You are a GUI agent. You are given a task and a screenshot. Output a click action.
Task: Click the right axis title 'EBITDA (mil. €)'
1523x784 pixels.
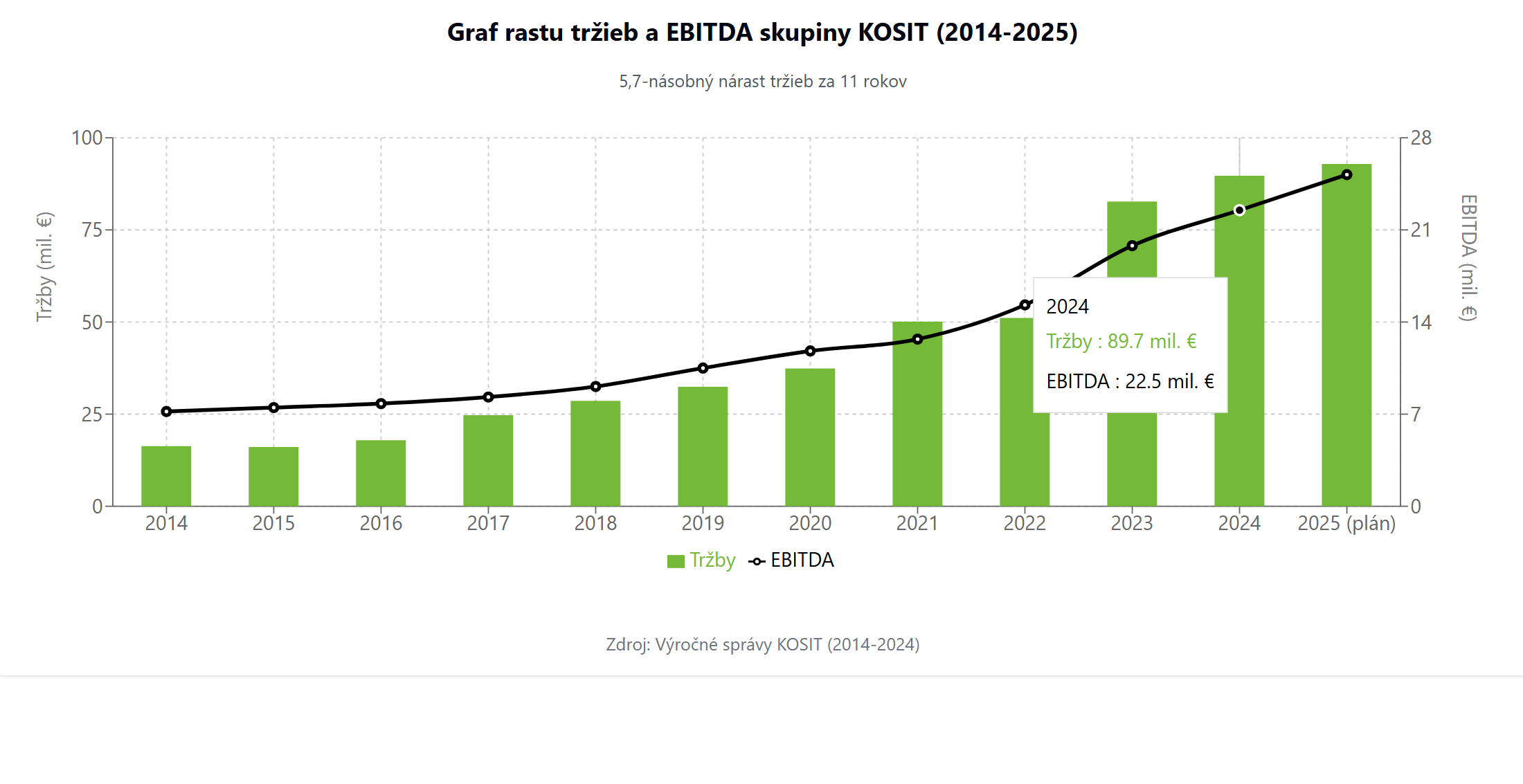[1468, 258]
